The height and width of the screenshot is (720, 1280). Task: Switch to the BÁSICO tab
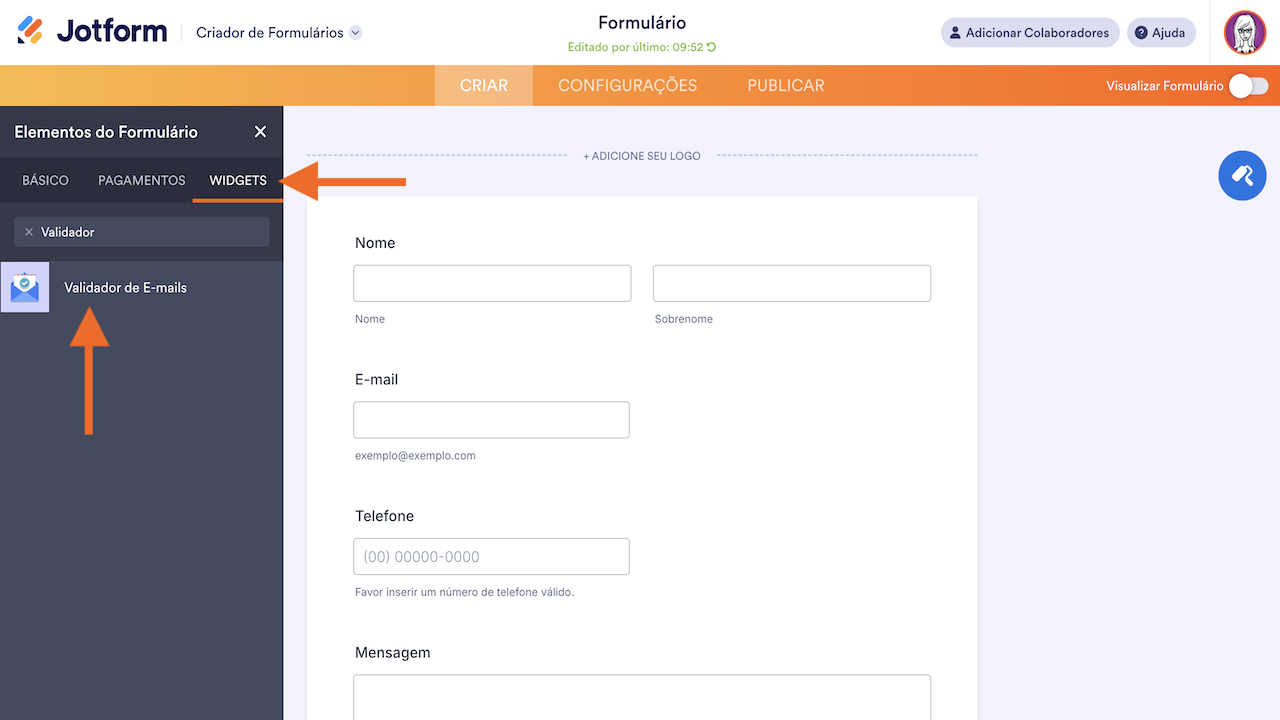click(45, 181)
